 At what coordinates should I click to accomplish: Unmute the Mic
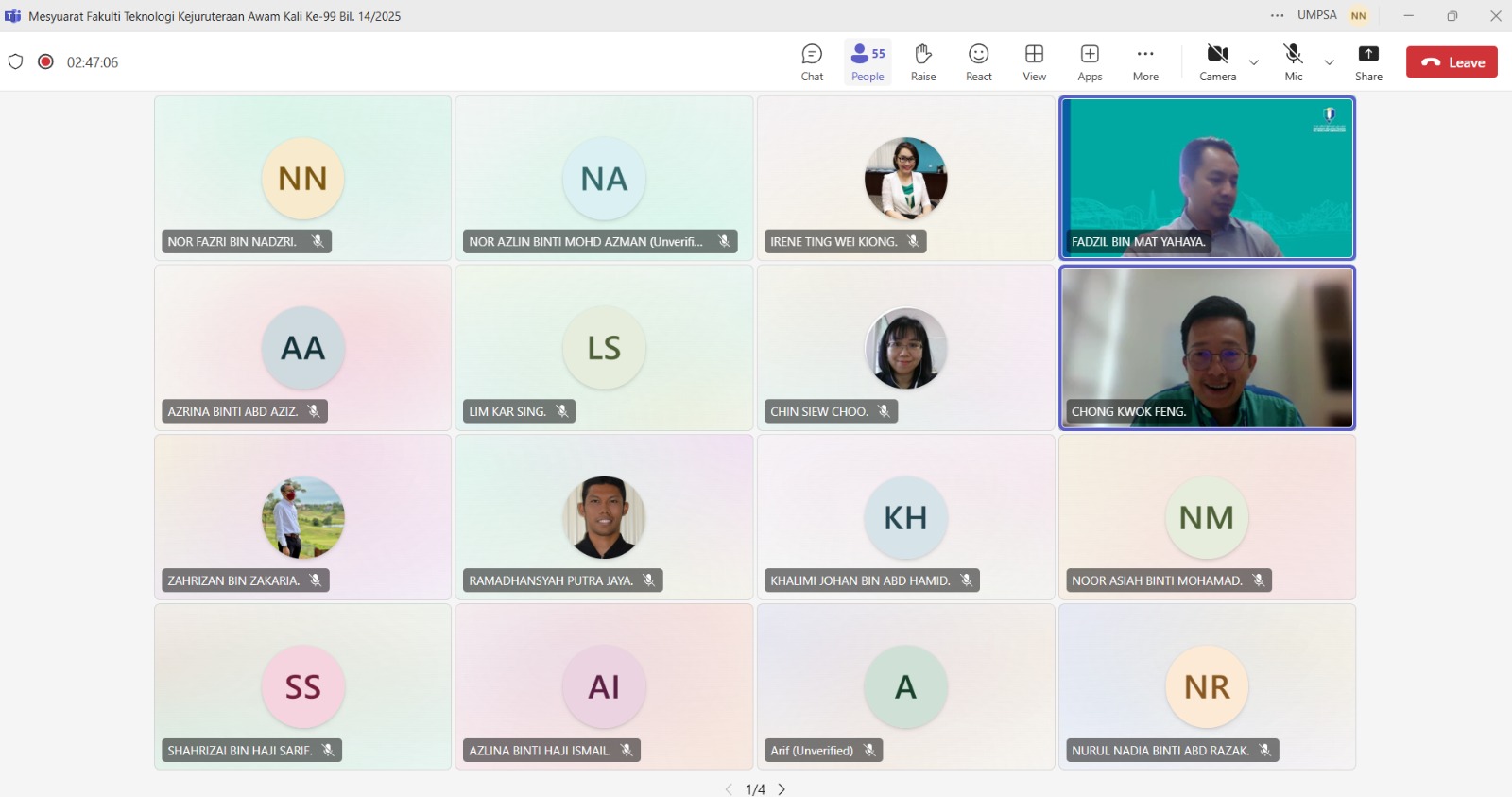click(1293, 62)
